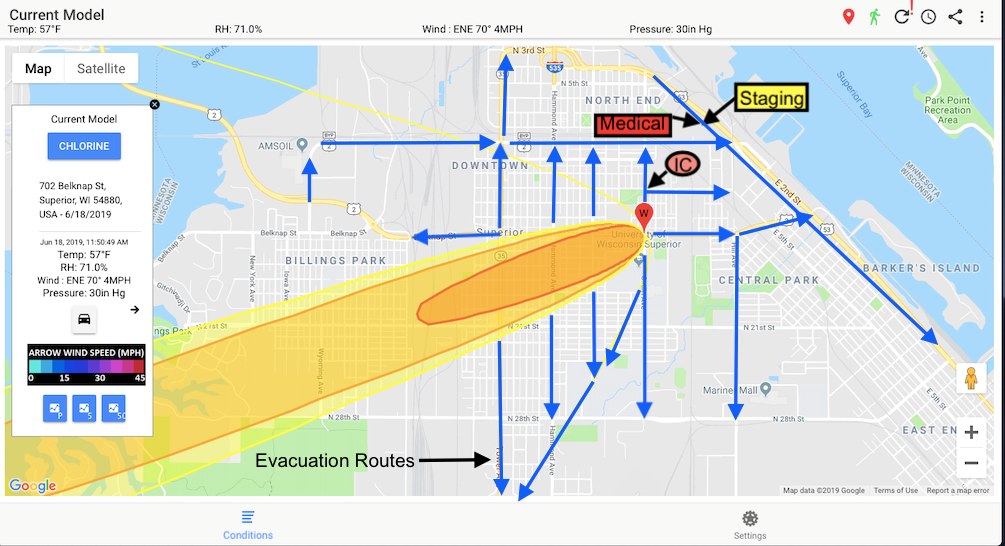Click 'NORTH END' map label
1005x546 pixels.
coord(623,101)
